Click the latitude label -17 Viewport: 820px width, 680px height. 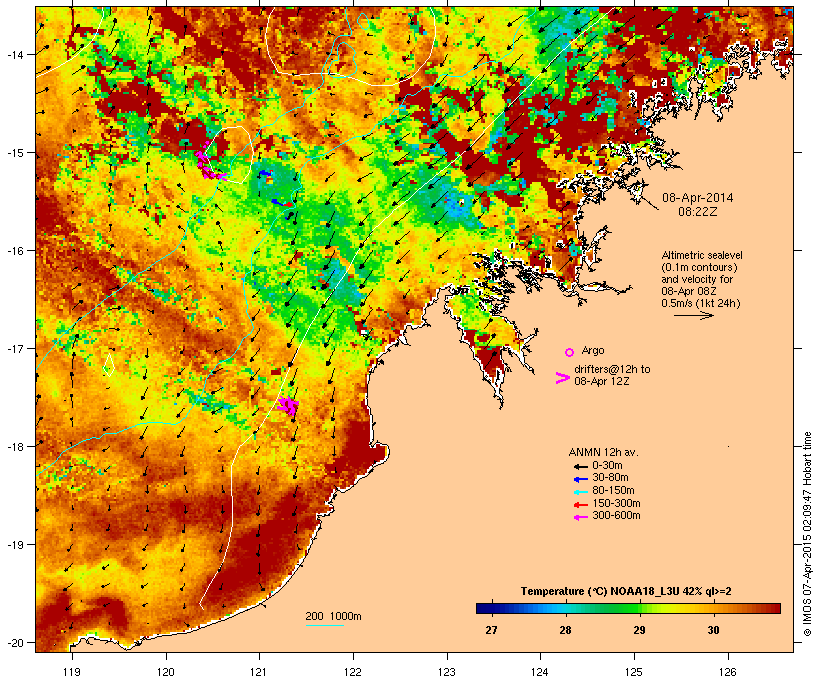[x=16, y=348]
